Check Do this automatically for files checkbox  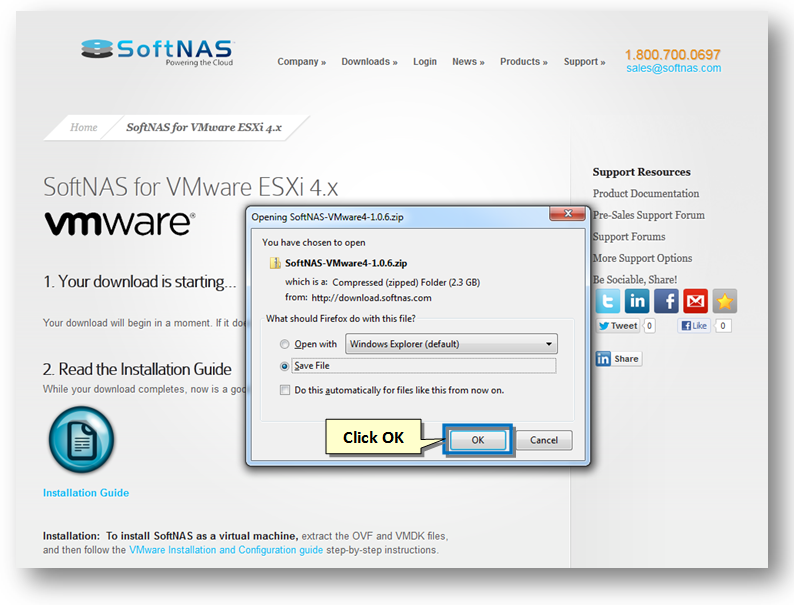click(285, 390)
